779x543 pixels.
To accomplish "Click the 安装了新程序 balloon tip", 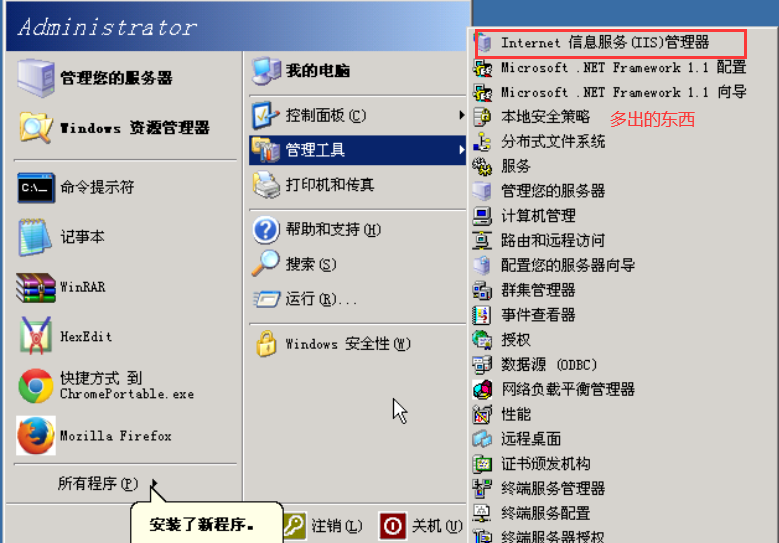I will tap(206, 524).
